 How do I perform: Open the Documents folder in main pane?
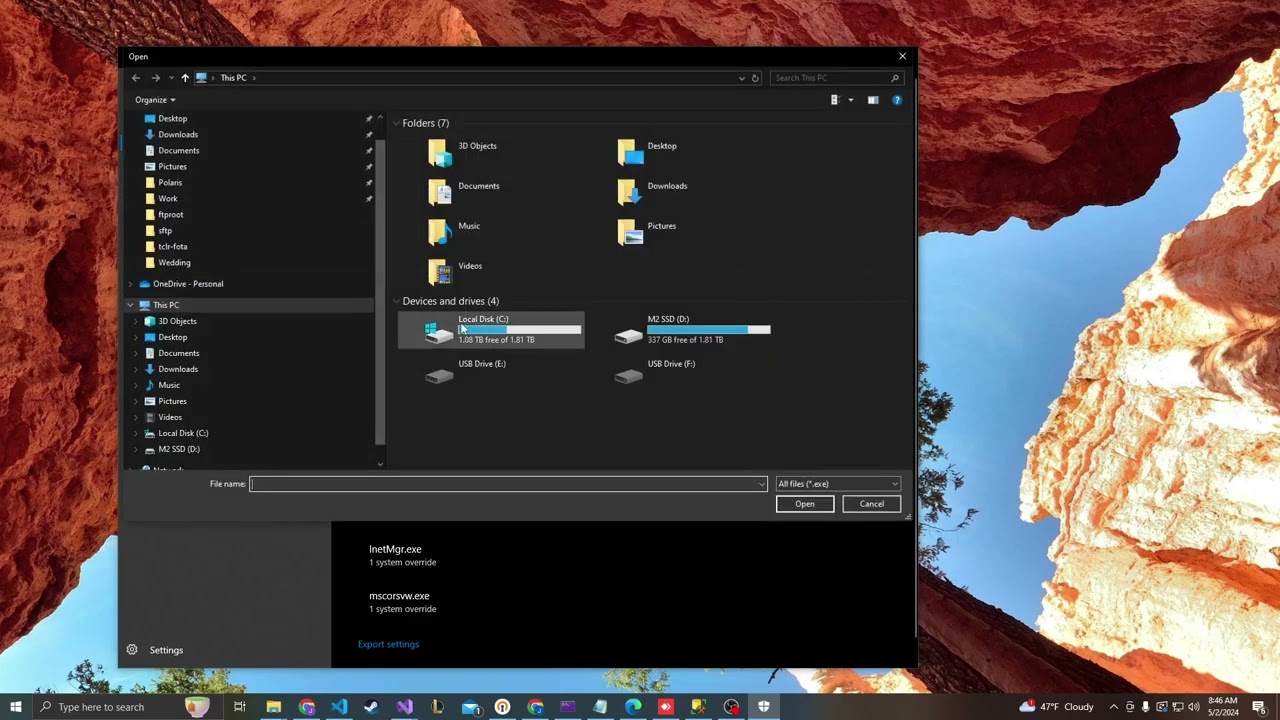click(463, 192)
